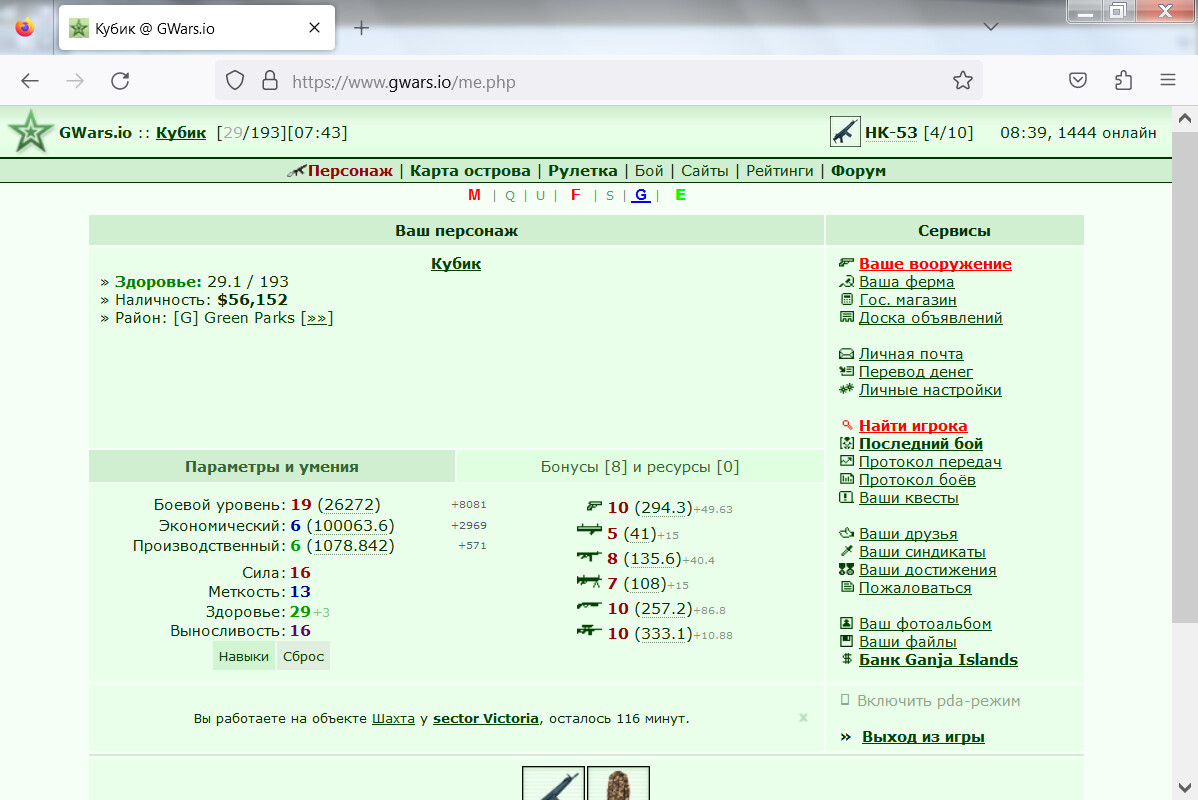Image resolution: width=1198 pixels, height=800 pixels.
Task: Go back using the browser back arrow
Action: [30, 81]
